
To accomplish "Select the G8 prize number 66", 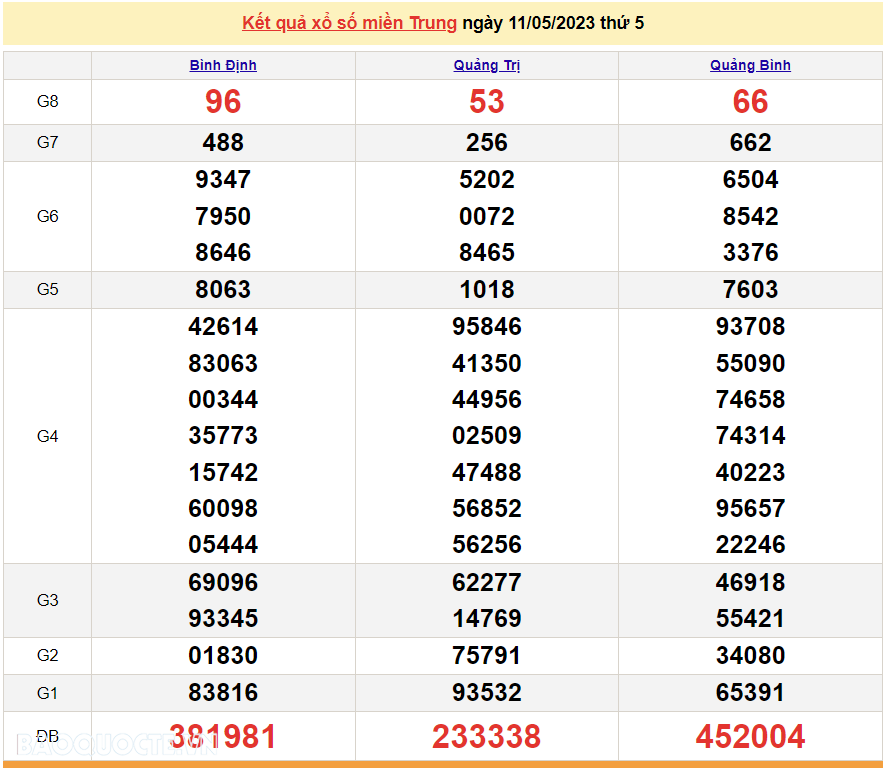I will click(750, 102).
